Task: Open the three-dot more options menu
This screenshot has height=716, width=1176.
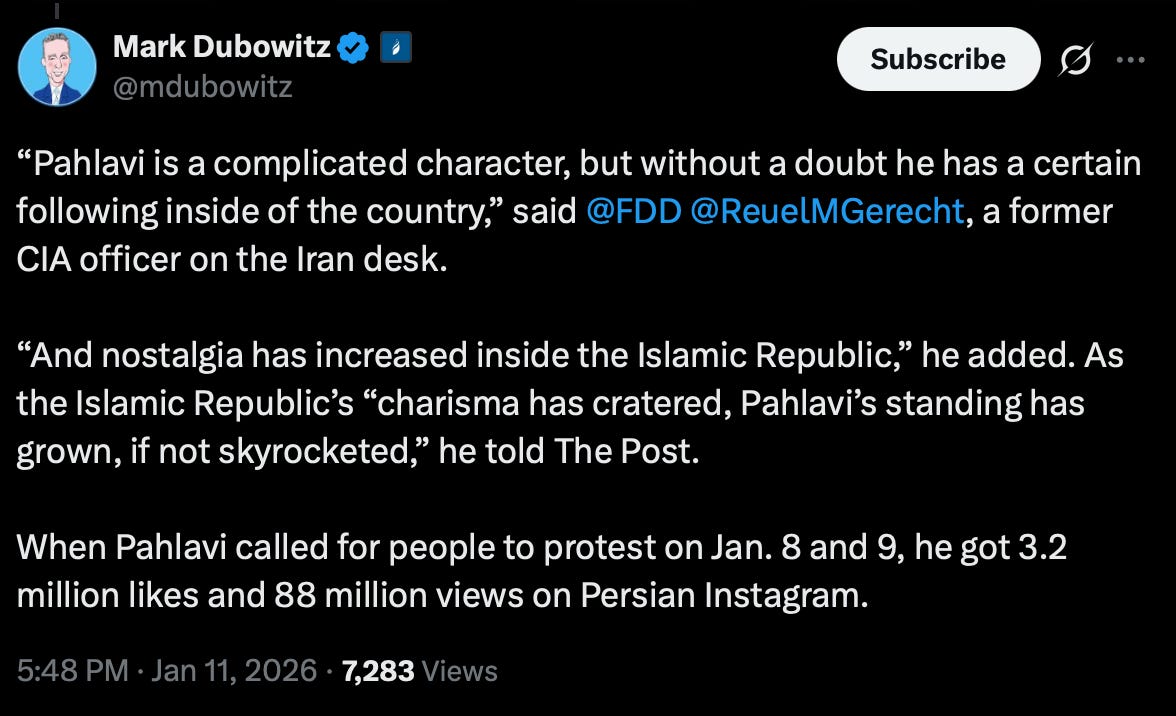Action: point(1130,59)
